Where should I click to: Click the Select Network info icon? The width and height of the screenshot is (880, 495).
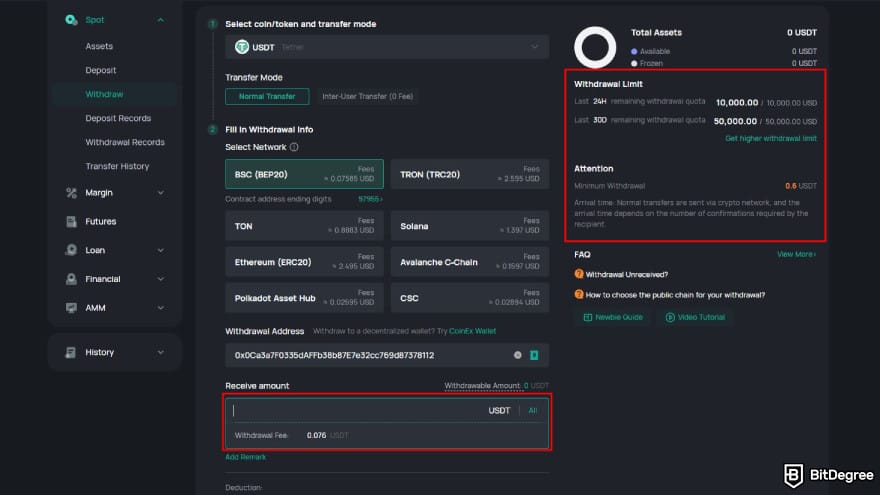[294, 147]
